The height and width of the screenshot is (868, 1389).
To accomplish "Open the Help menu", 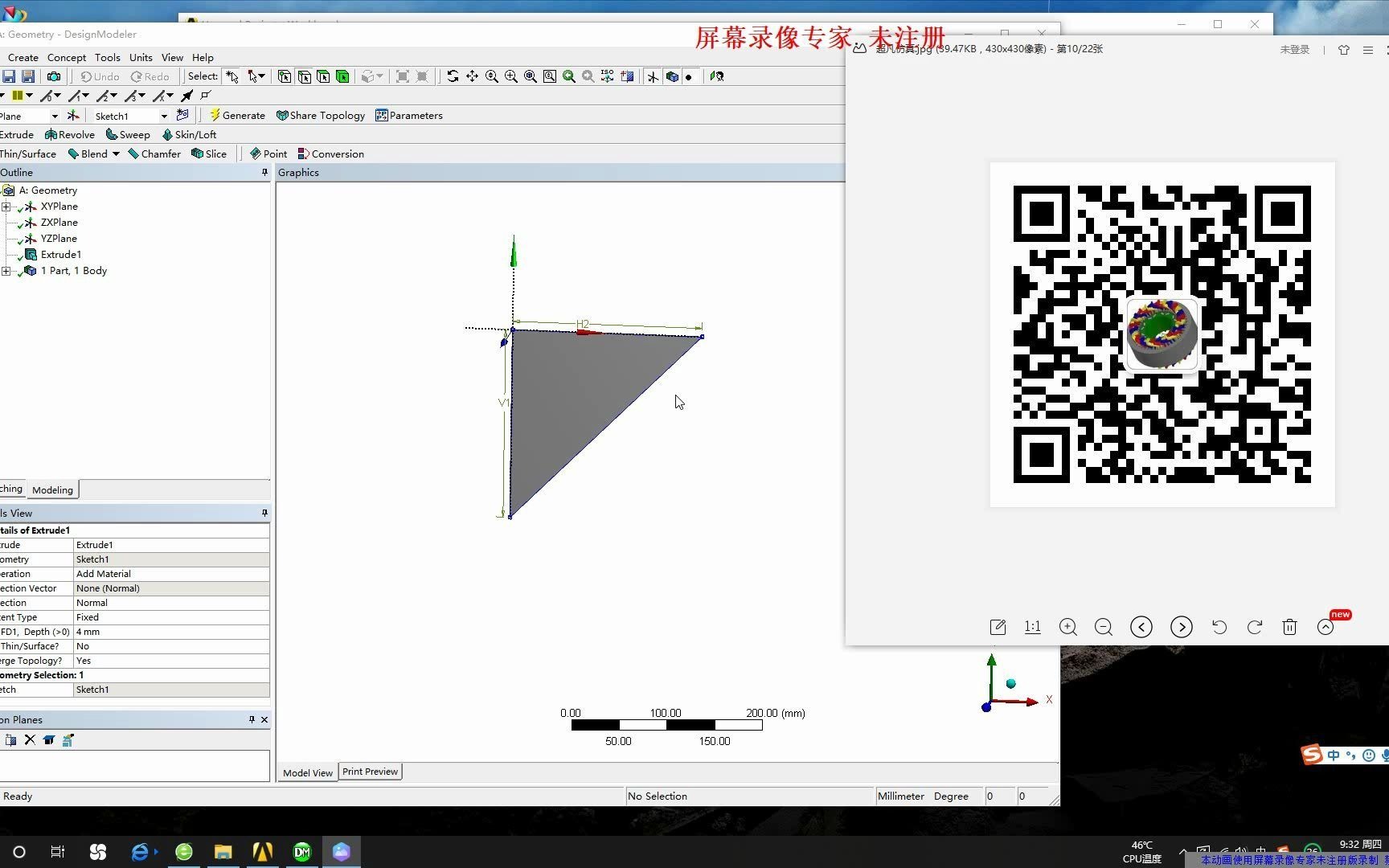I will [203, 57].
